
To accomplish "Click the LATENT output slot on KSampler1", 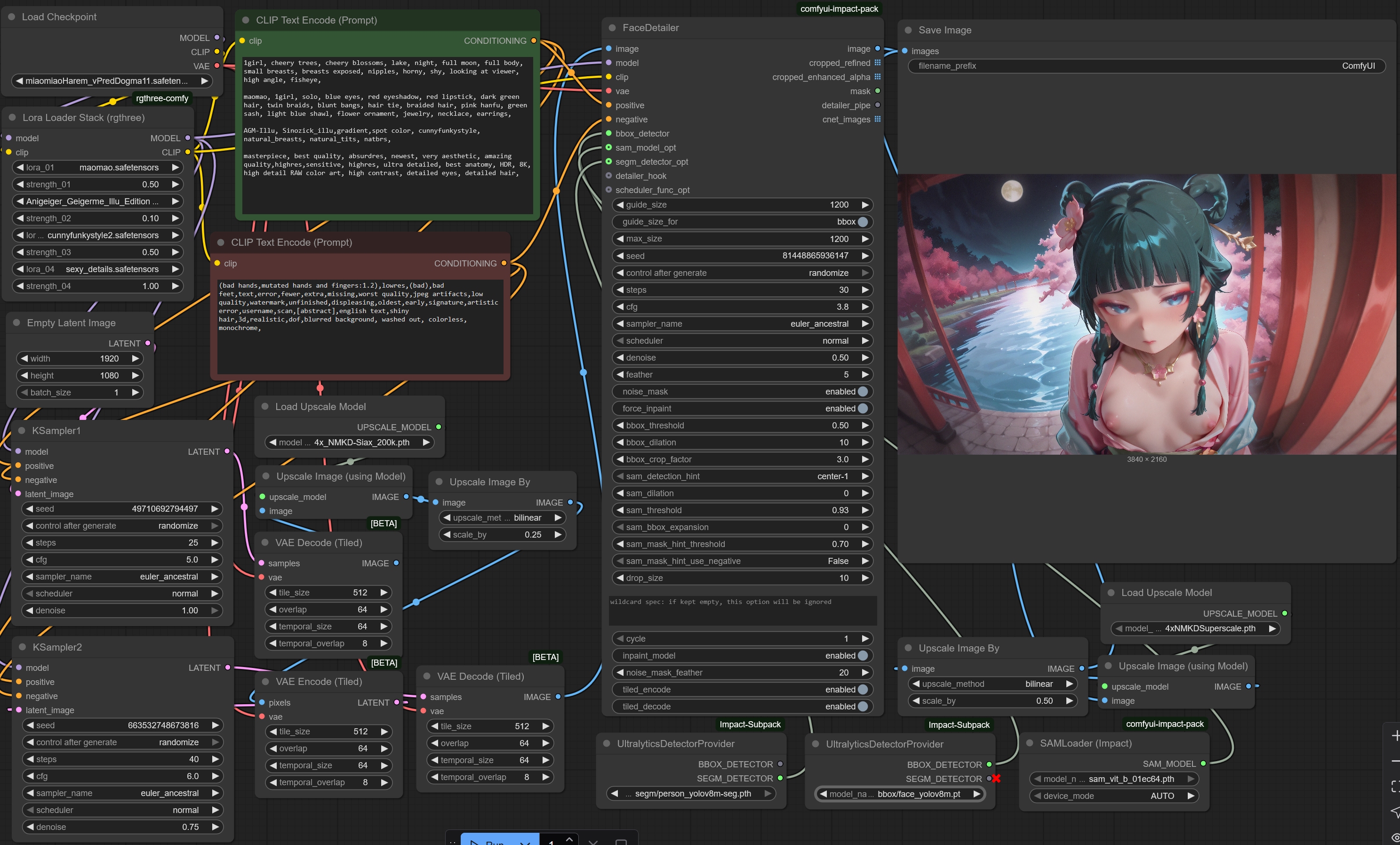I will (x=227, y=451).
